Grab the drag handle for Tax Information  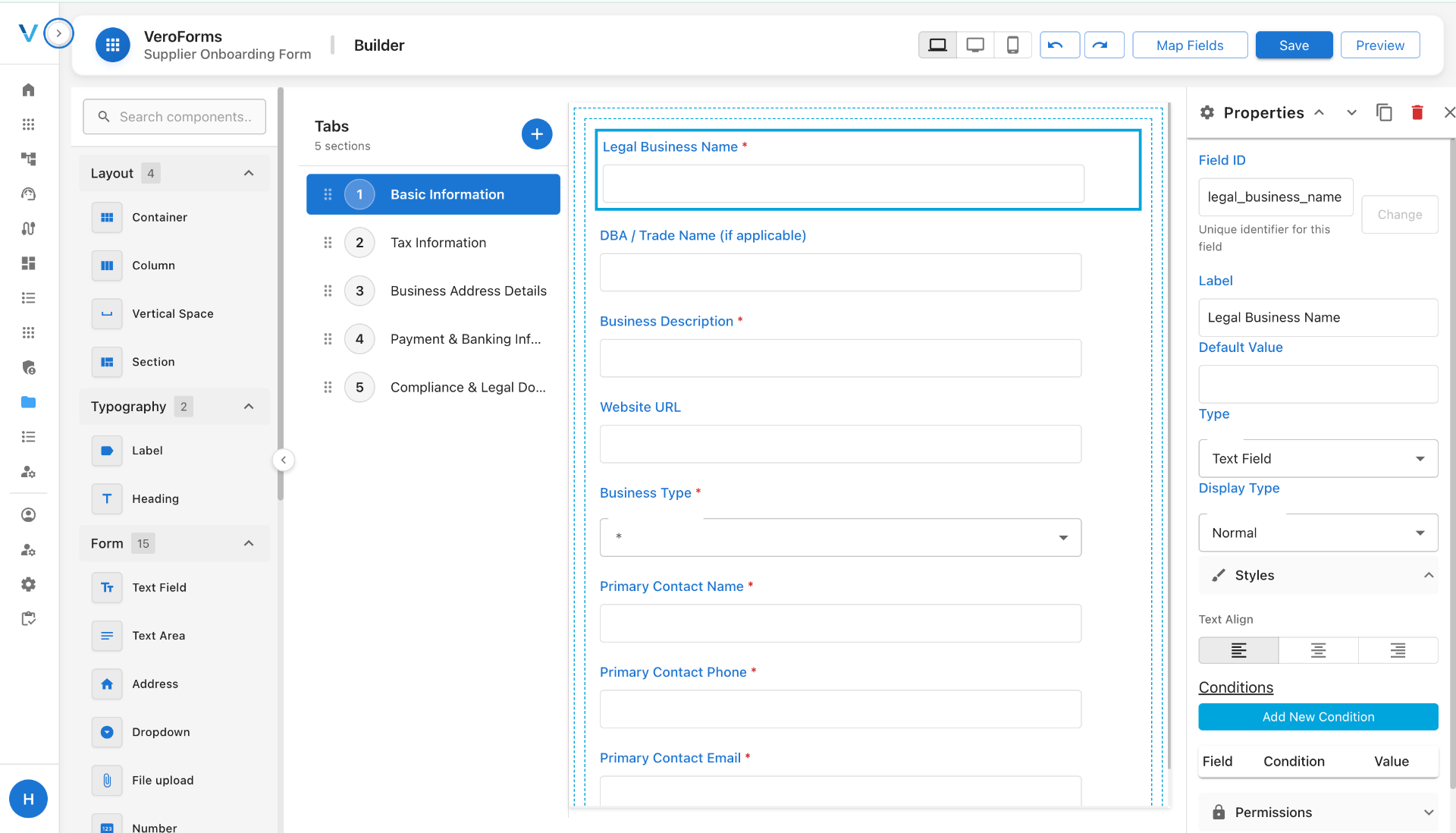[x=328, y=243]
